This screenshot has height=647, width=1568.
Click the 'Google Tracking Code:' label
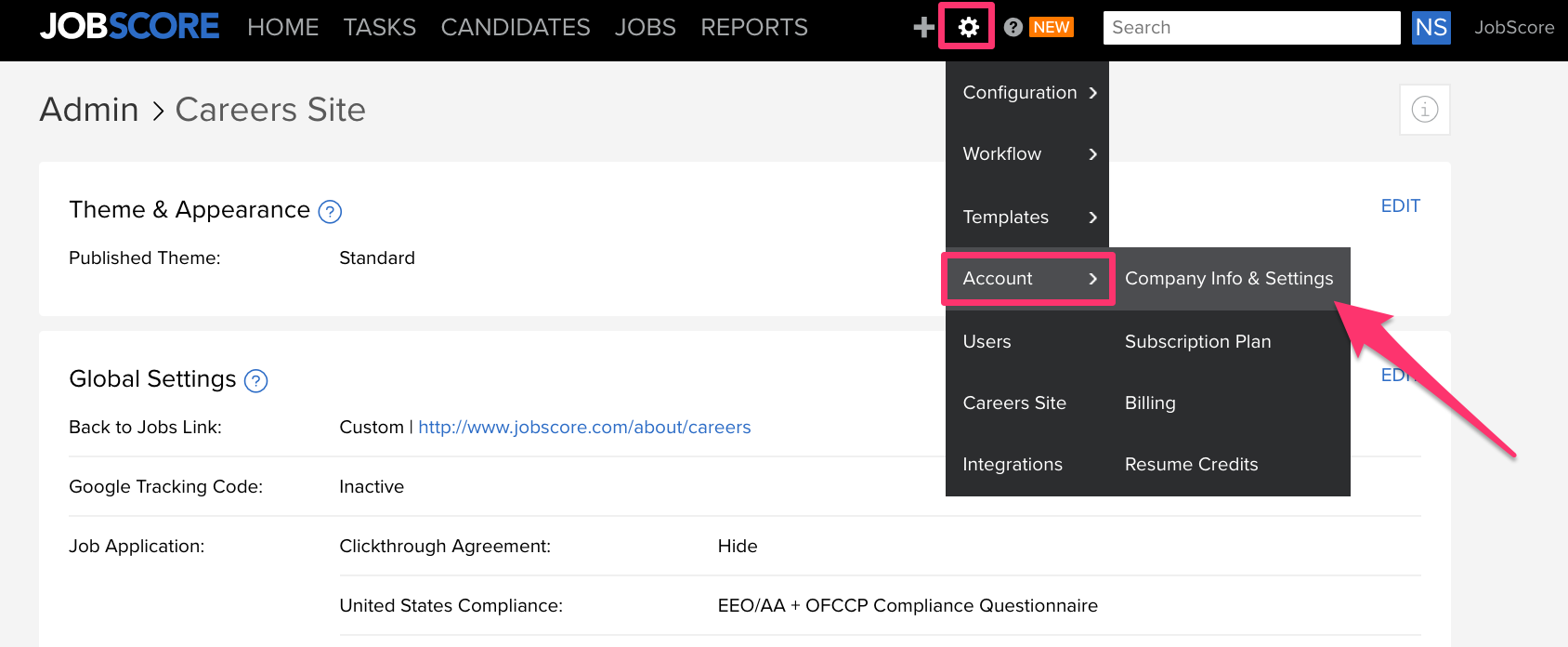166,487
